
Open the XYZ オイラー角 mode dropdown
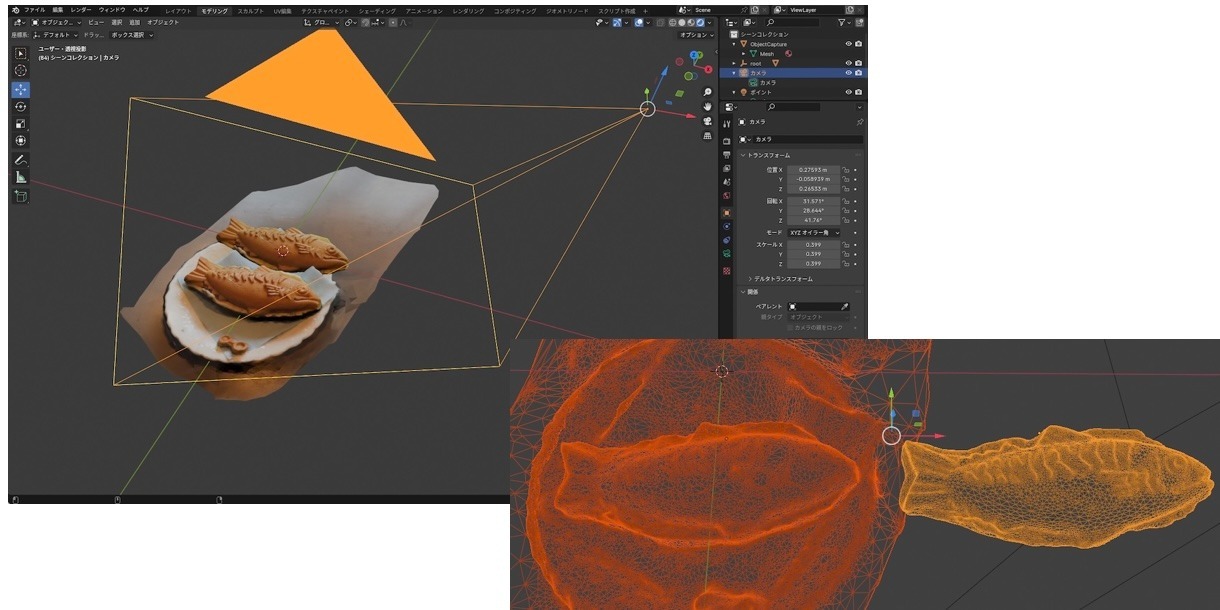pos(814,232)
